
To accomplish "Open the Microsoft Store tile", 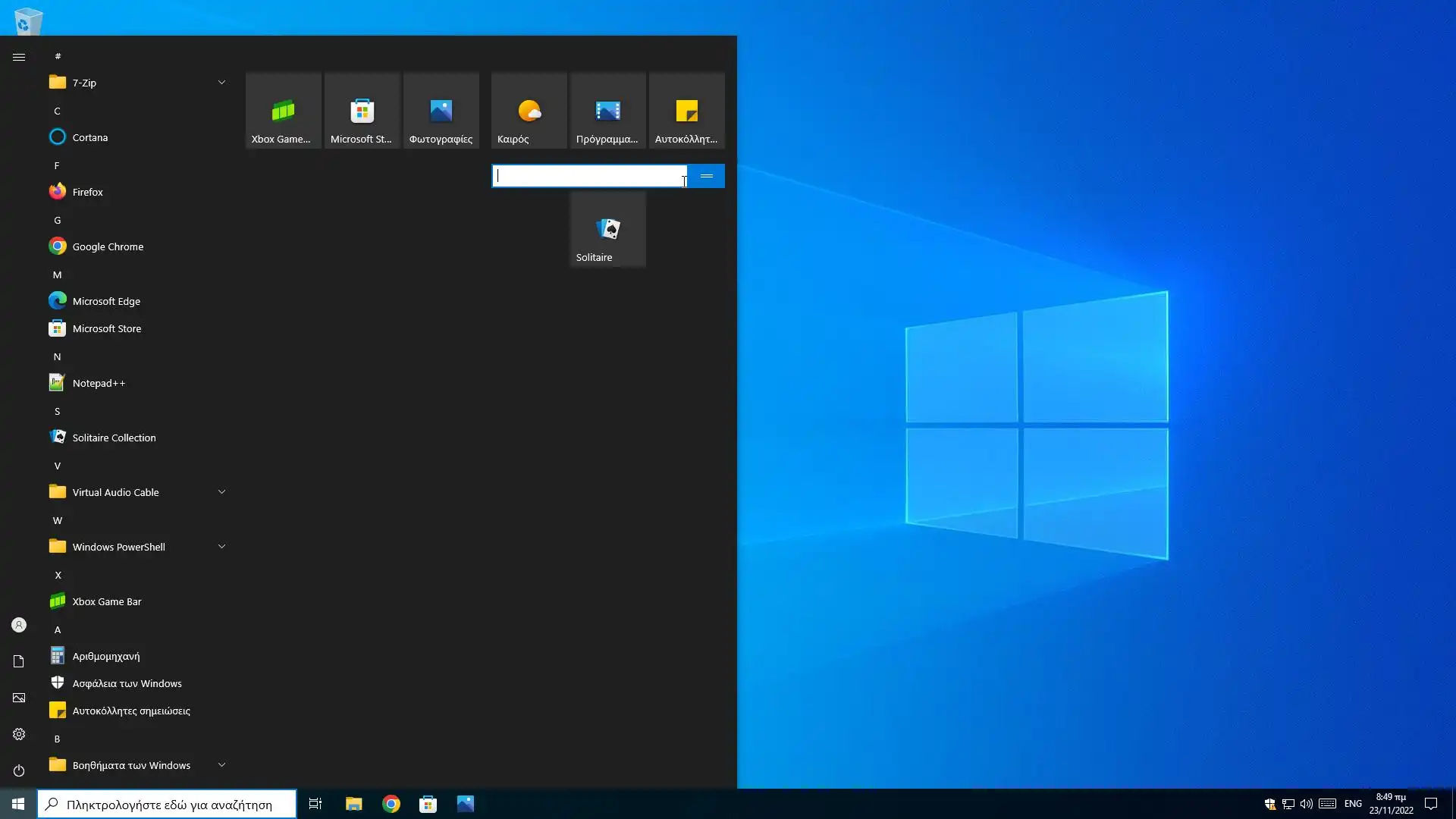I will coord(362,111).
